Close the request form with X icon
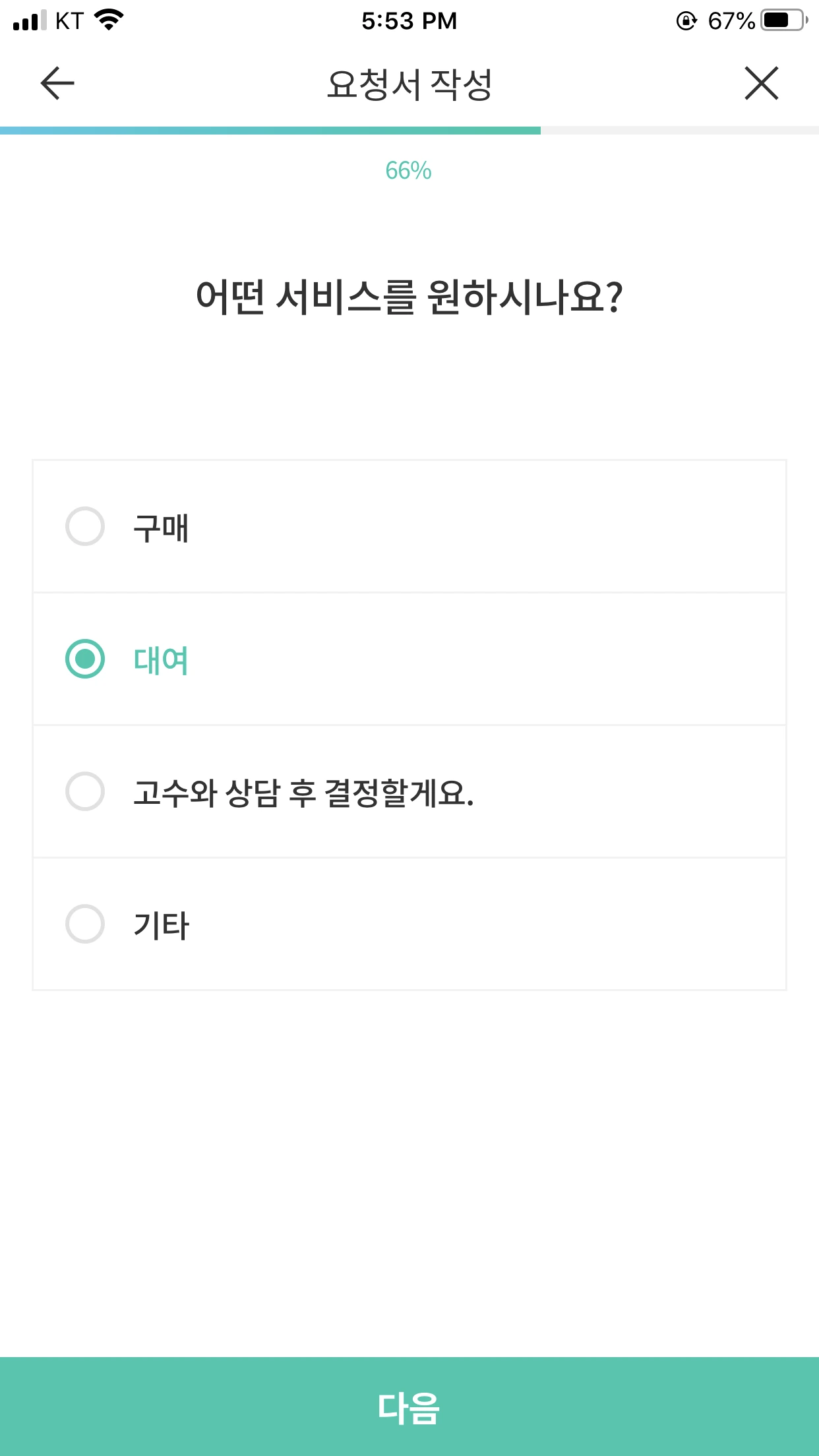 762,84
